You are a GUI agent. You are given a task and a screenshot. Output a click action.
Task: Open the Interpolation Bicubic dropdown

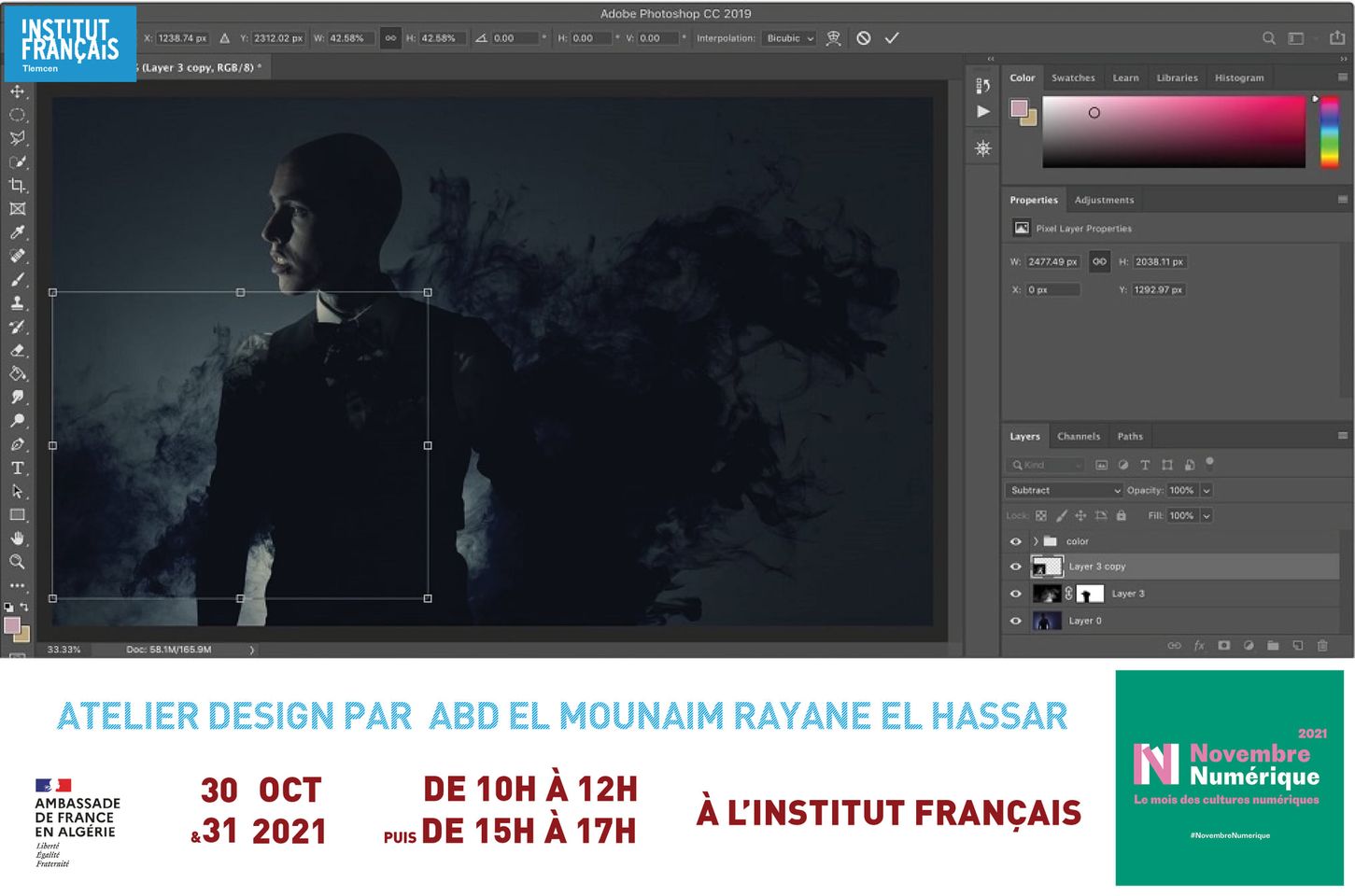pos(788,38)
